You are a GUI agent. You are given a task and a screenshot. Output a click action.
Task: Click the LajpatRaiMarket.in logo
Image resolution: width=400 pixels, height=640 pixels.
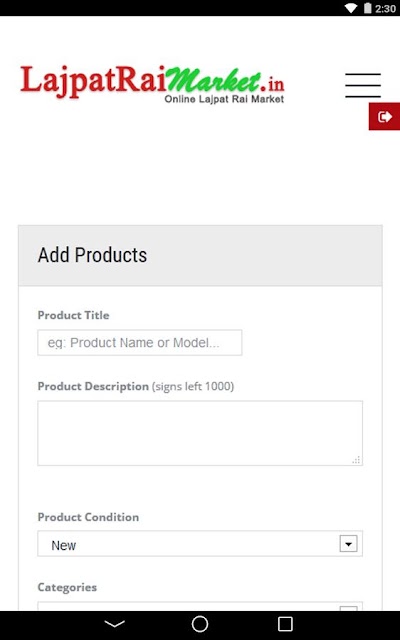point(152,83)
